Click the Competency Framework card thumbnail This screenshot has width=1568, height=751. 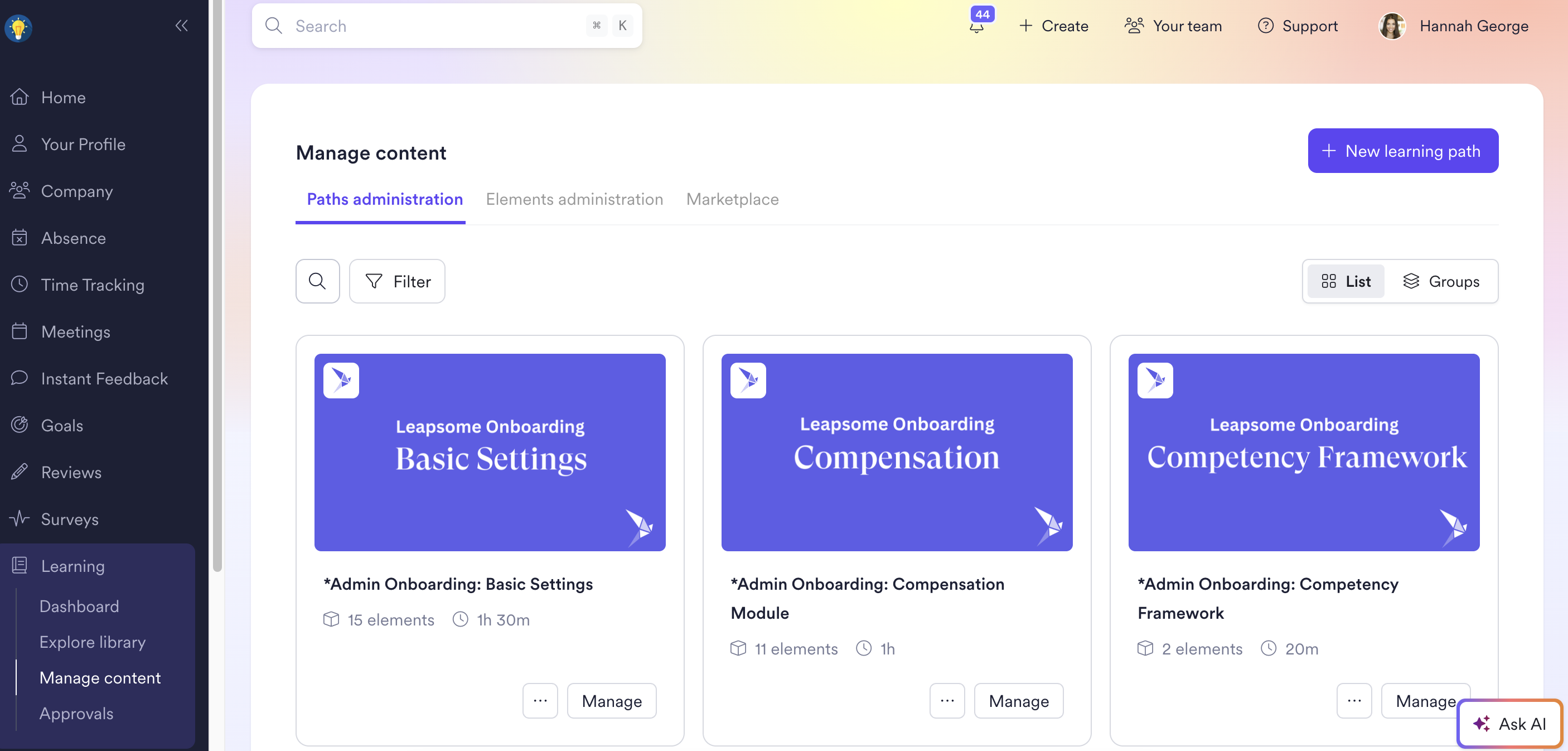pyautogui.click(x=1303, y=452)
